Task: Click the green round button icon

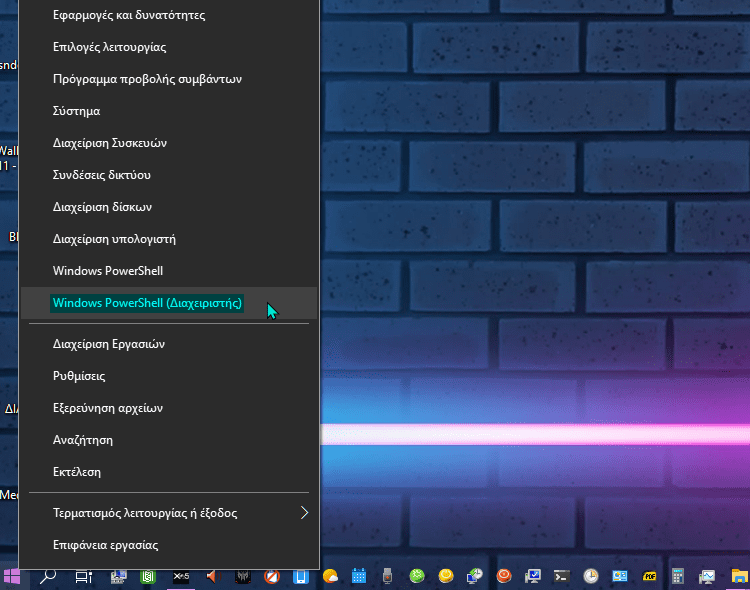Action: coord(417,576)
